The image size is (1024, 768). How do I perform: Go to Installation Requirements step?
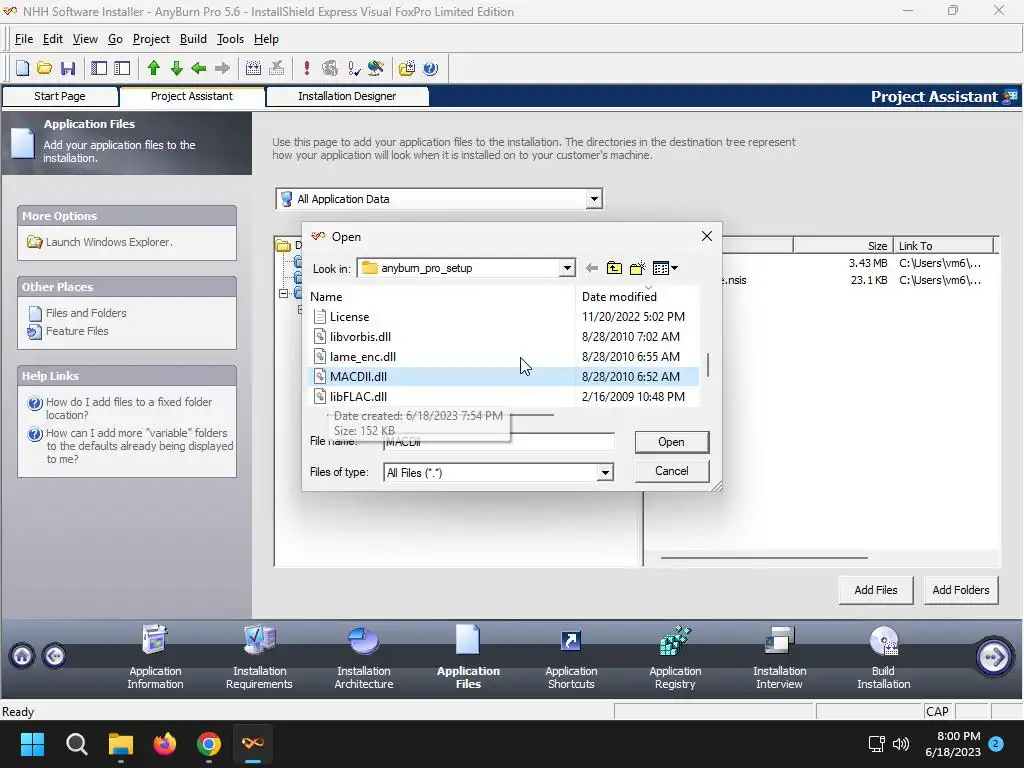click(x=259, y=657)
